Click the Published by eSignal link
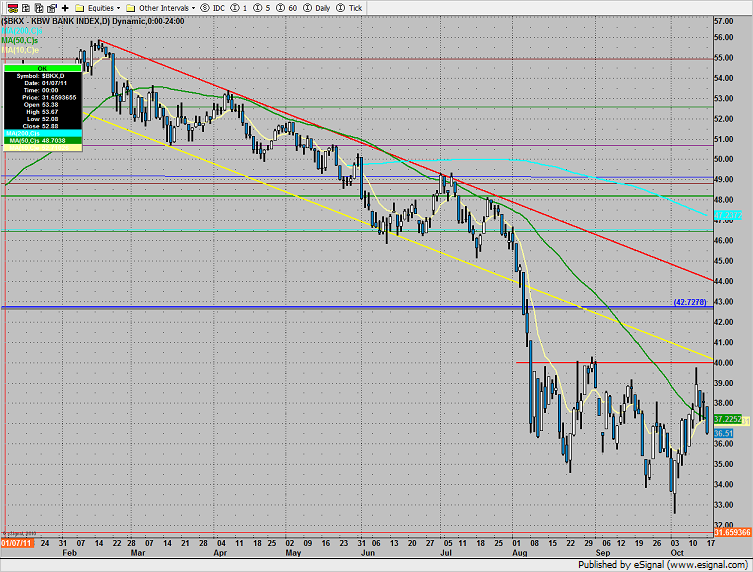This screenshot has width=753, height=572. pos(663,565)
